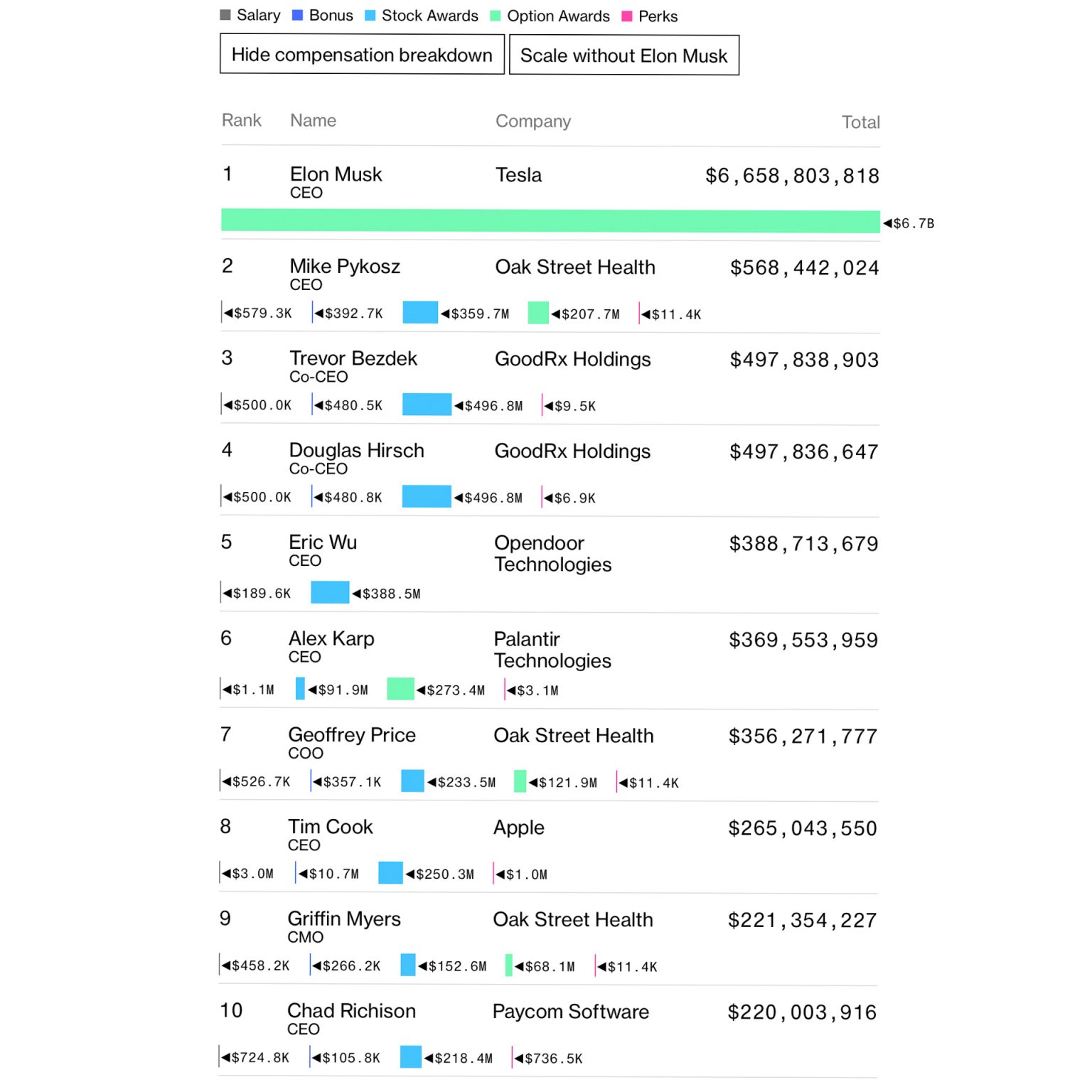
Task: Select Tim Cook's $250.3M stock awards bar
Action: pyautogui.click(x=390, y=873)
